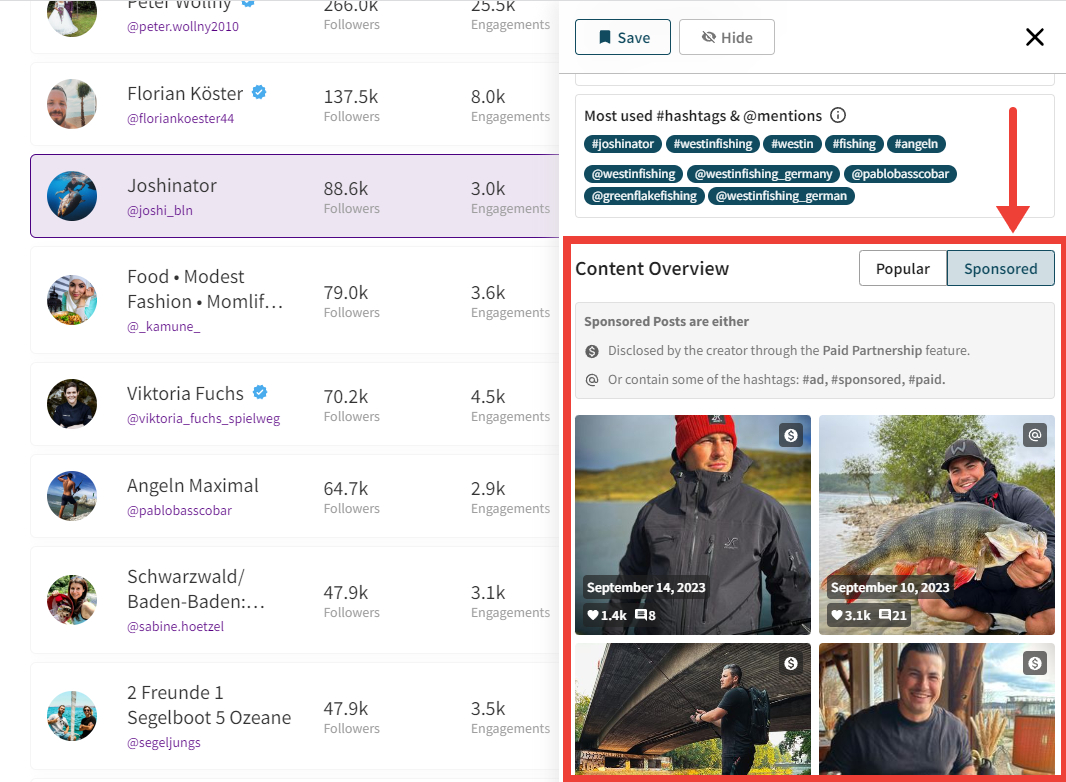1066x782 pixels.
Task: Click the comments icon showing 21 comments
Action: (884, 615)
